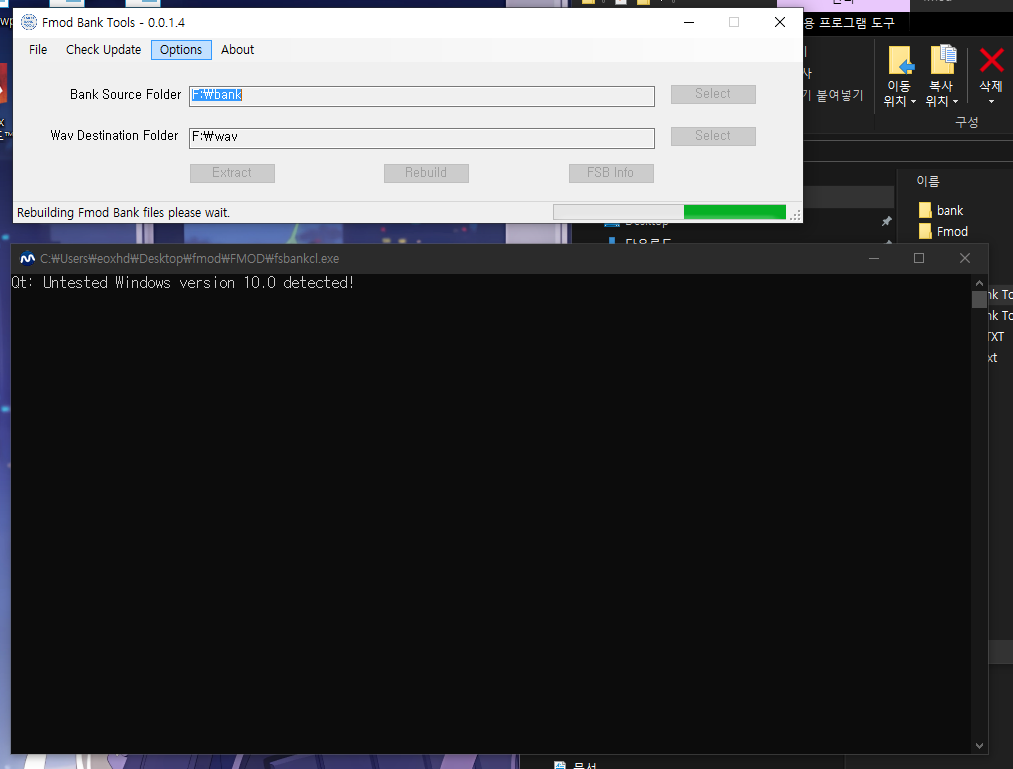
Task: Expand the Delete dropdown arrow in Explorer
Action: pos(991,101)
